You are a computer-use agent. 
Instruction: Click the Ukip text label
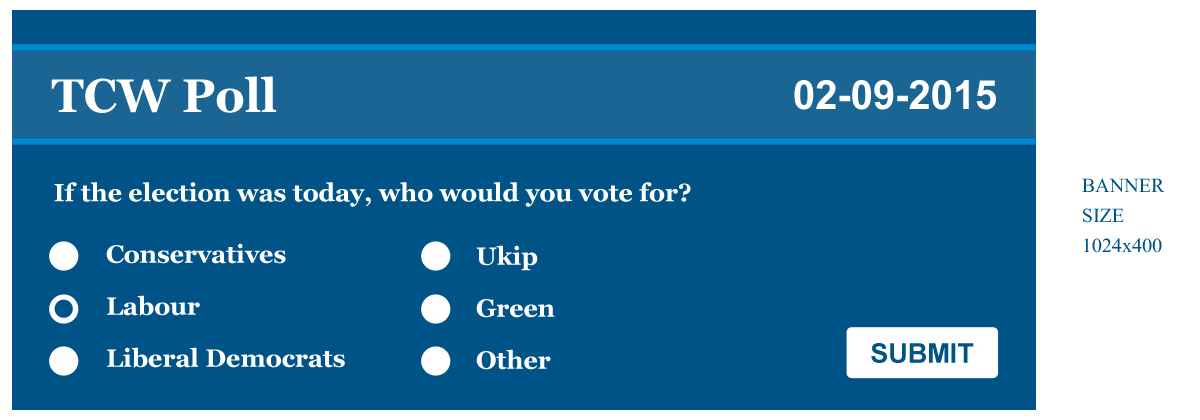507,257
